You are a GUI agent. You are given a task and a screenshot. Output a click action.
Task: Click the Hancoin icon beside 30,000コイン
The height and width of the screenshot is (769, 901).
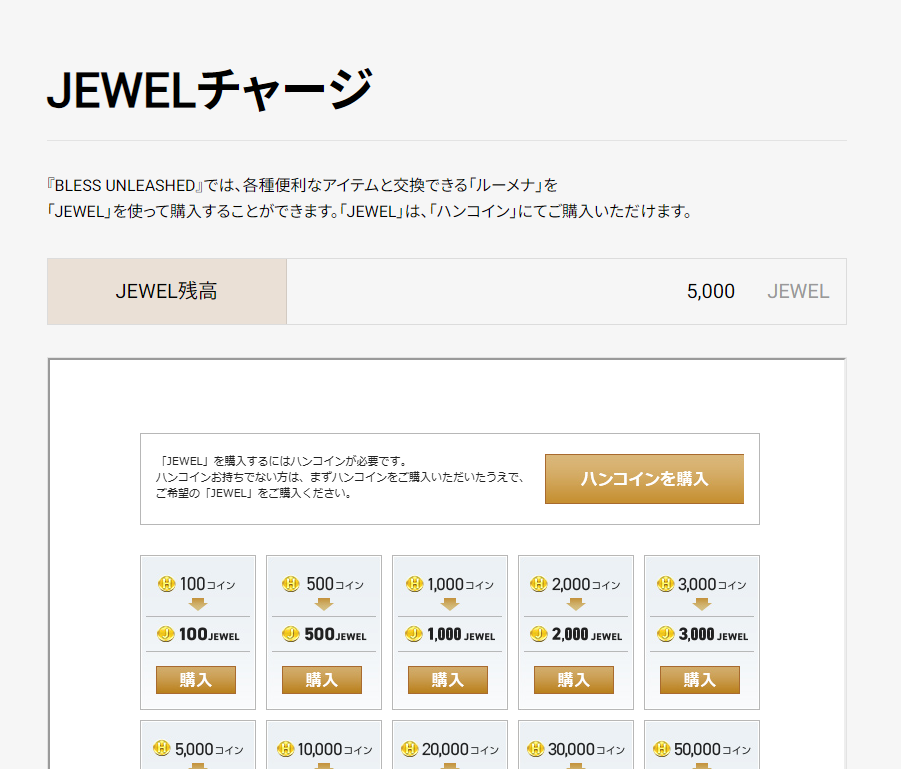pyautogui.click(x=535, y=749)
